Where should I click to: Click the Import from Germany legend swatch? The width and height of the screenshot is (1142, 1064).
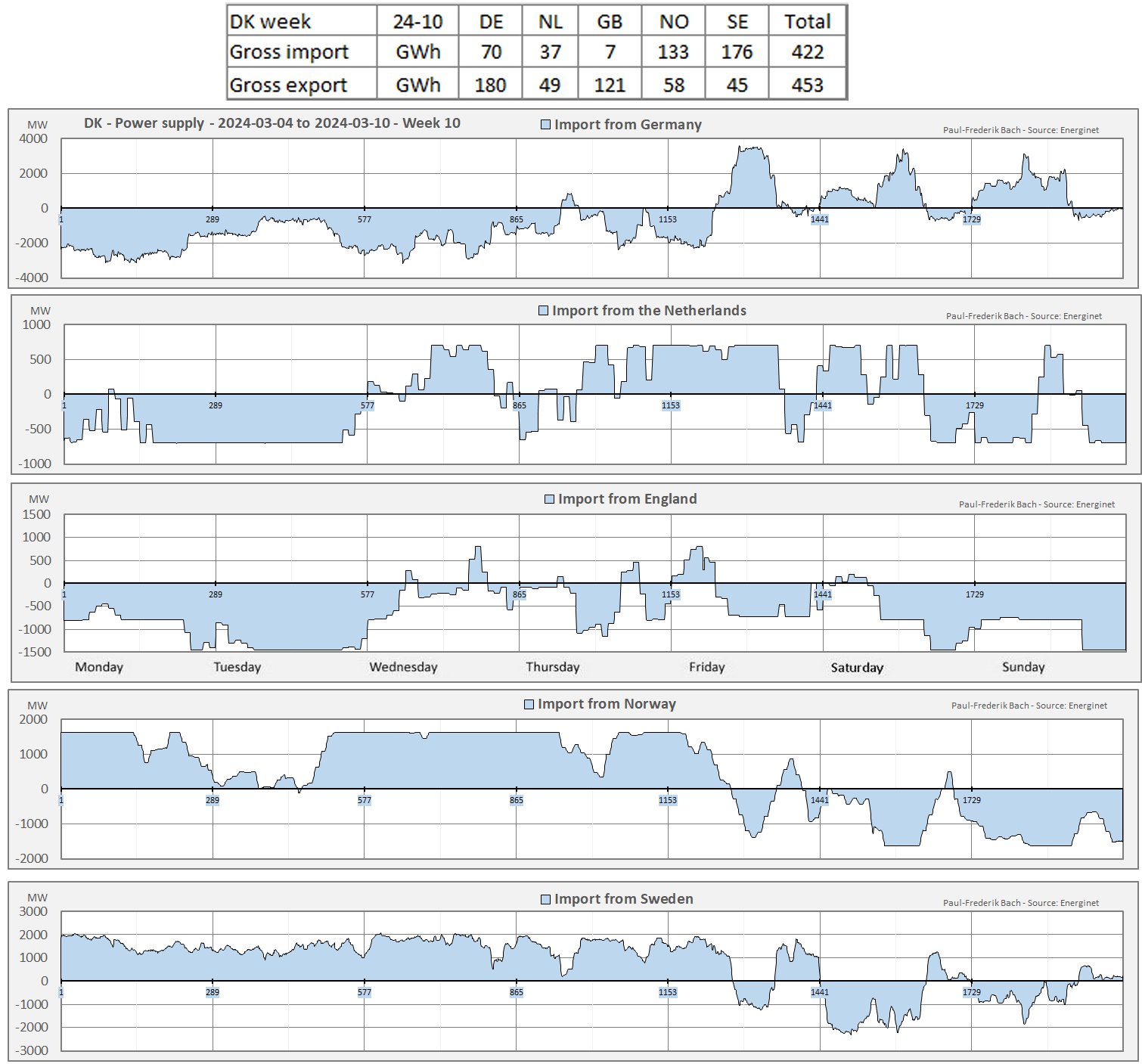tap(545, 125)
